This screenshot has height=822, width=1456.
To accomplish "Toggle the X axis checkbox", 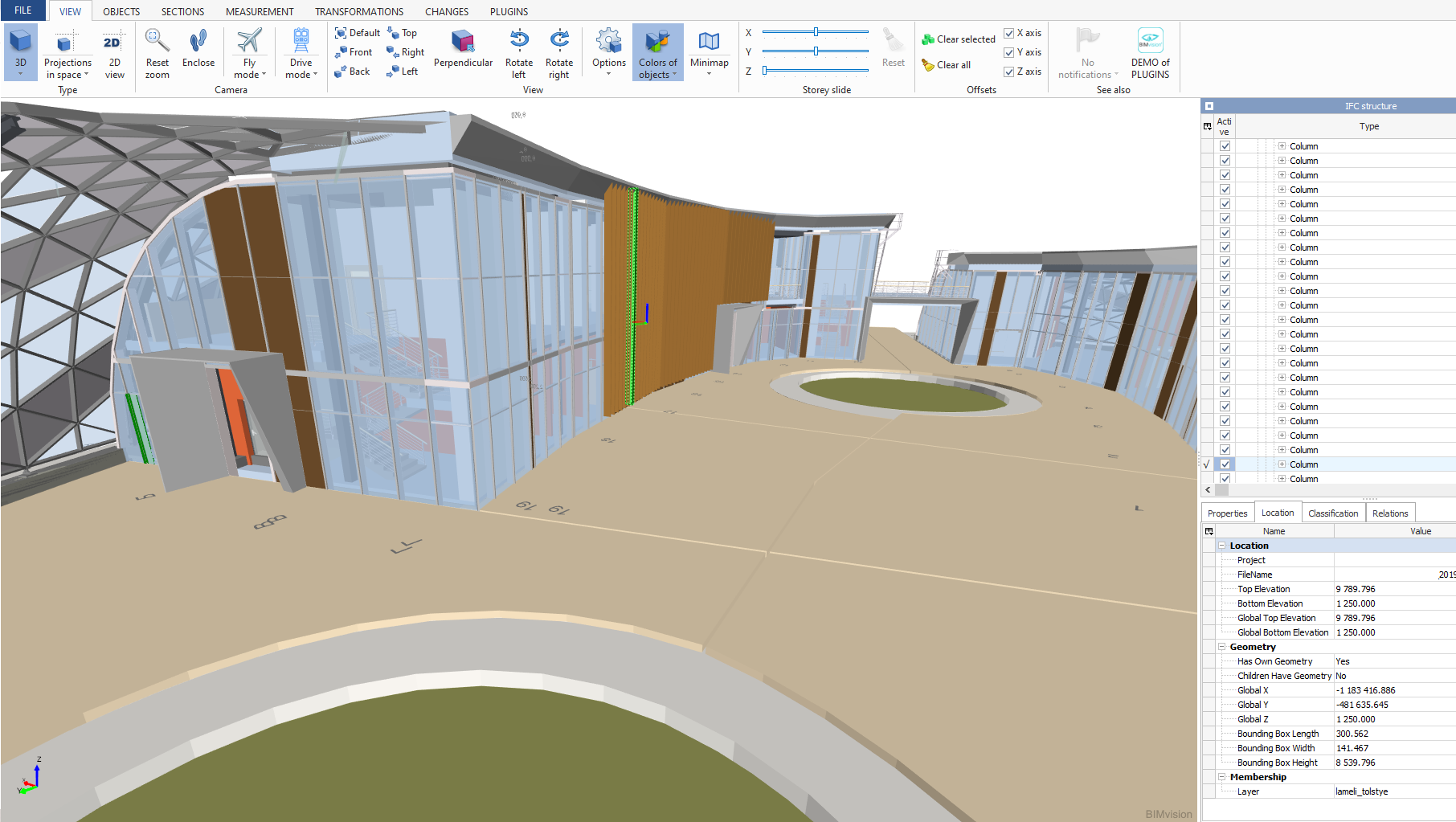I will click(x=1009, y=33).
